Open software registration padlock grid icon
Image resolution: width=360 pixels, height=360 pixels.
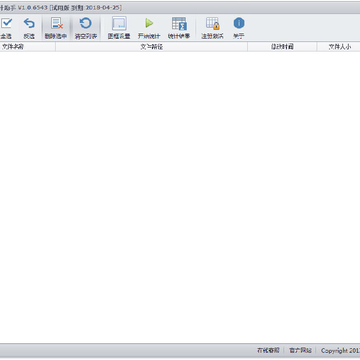tap(212, 23)
